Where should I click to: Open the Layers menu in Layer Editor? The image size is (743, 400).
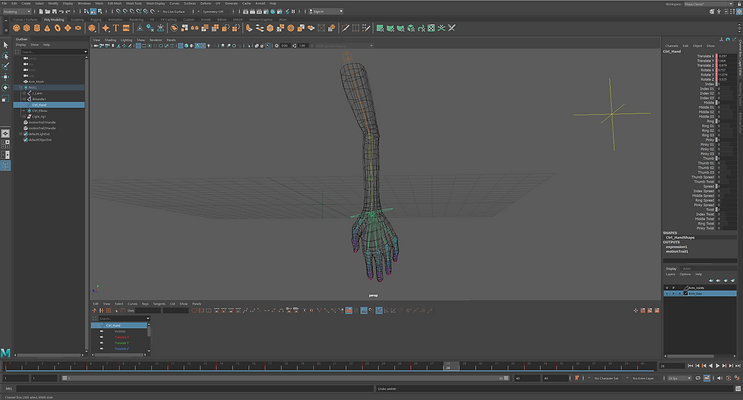point(671,274)
